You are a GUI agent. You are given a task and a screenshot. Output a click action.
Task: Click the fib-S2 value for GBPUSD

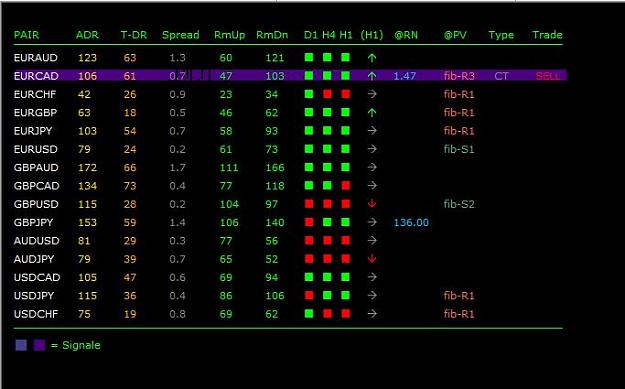click(459, 204)
